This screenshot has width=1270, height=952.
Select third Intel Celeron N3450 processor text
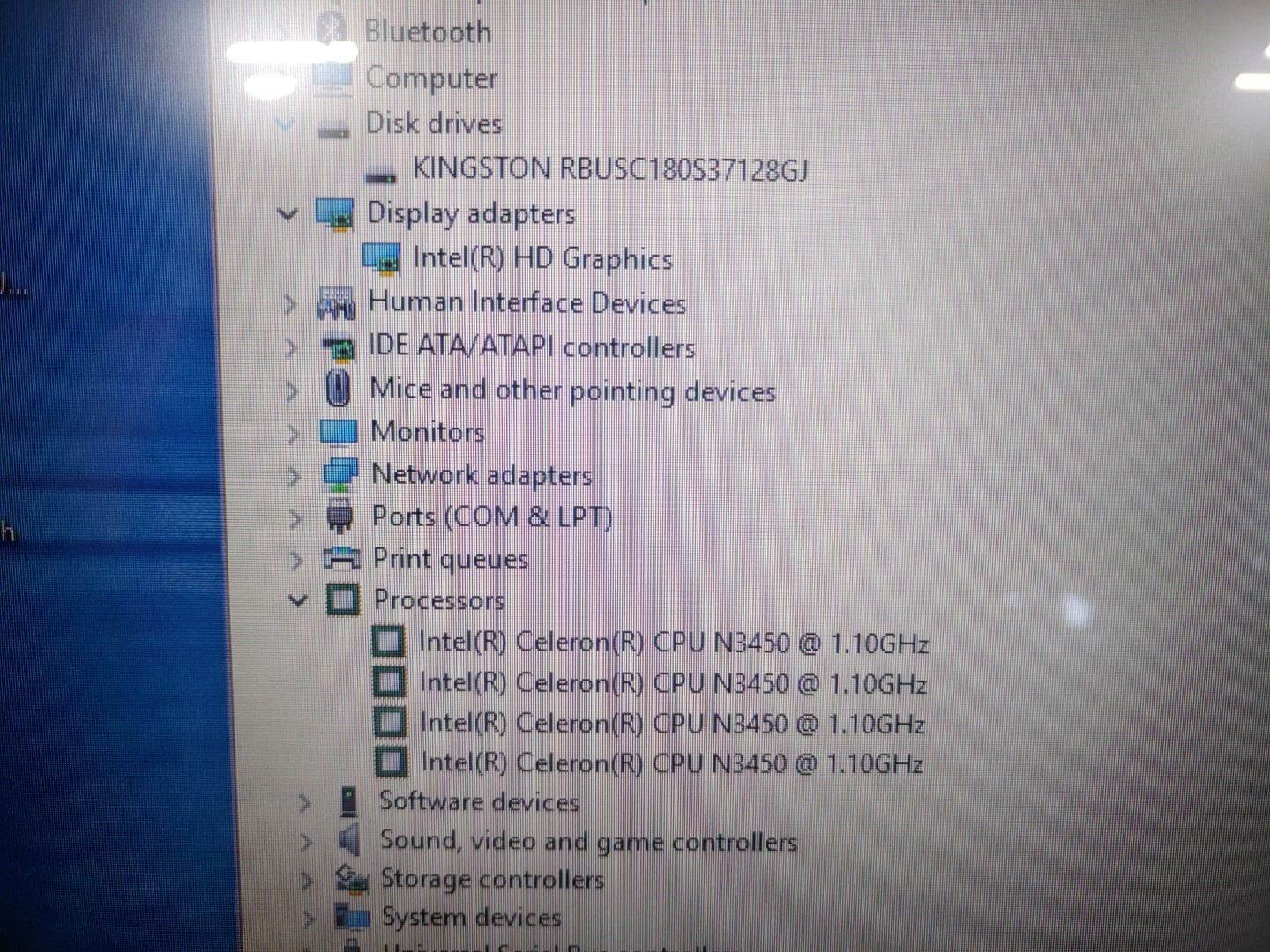(673, 724)
